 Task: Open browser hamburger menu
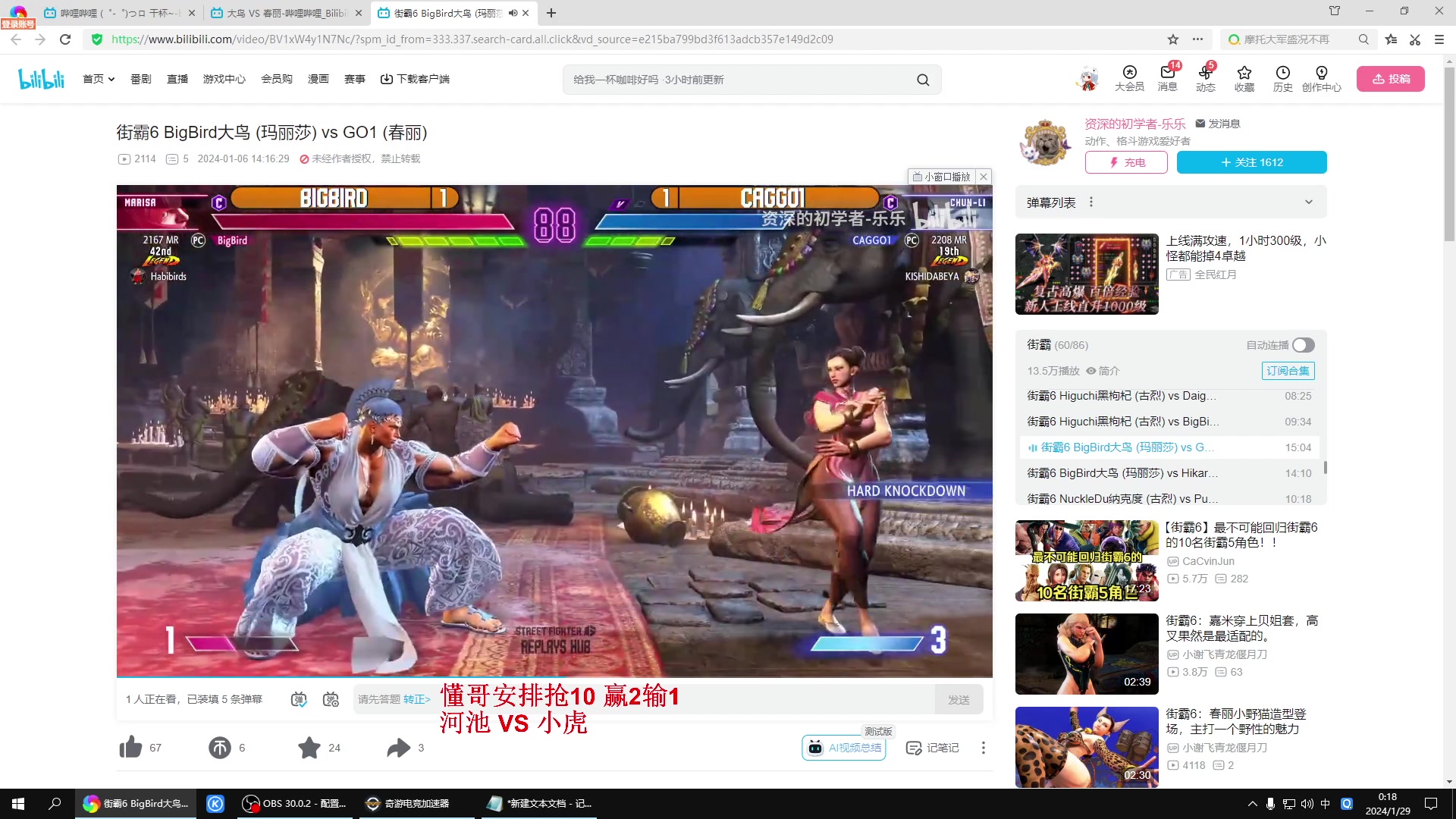click(x=1439, y=39)
